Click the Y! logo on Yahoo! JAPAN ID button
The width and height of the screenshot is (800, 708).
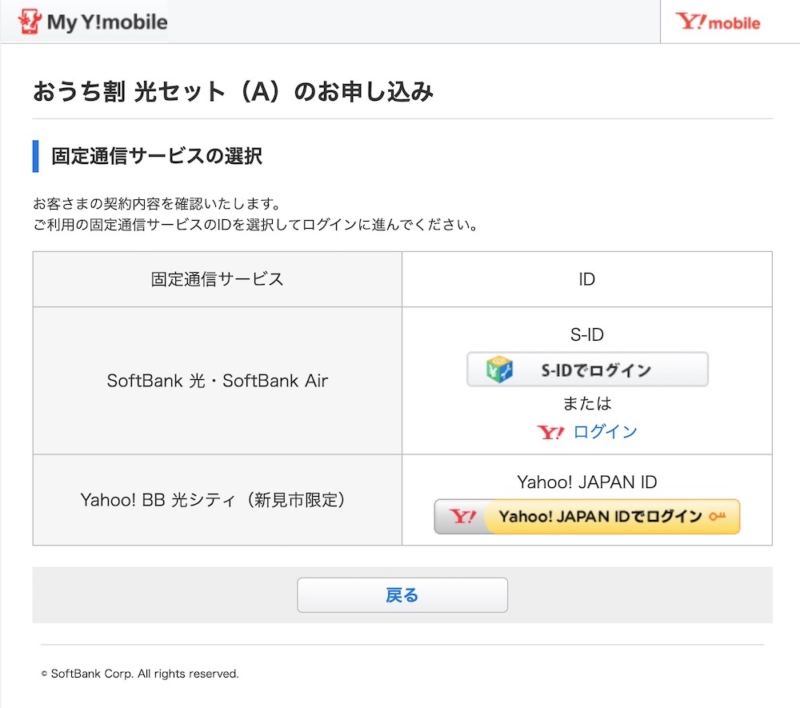[463, 517]
